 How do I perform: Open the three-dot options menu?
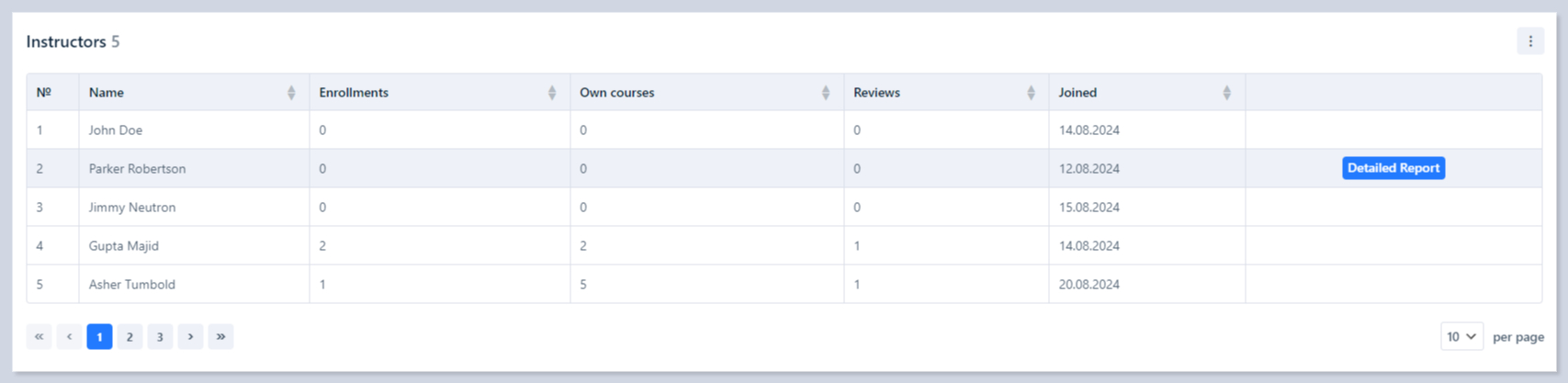[1529, 41]
